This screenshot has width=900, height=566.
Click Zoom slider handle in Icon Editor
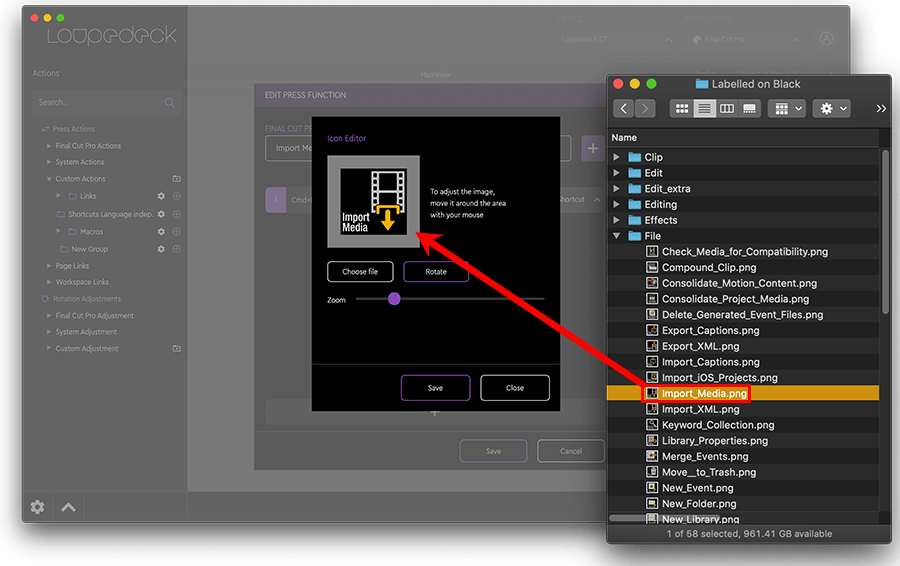(394, 298)
